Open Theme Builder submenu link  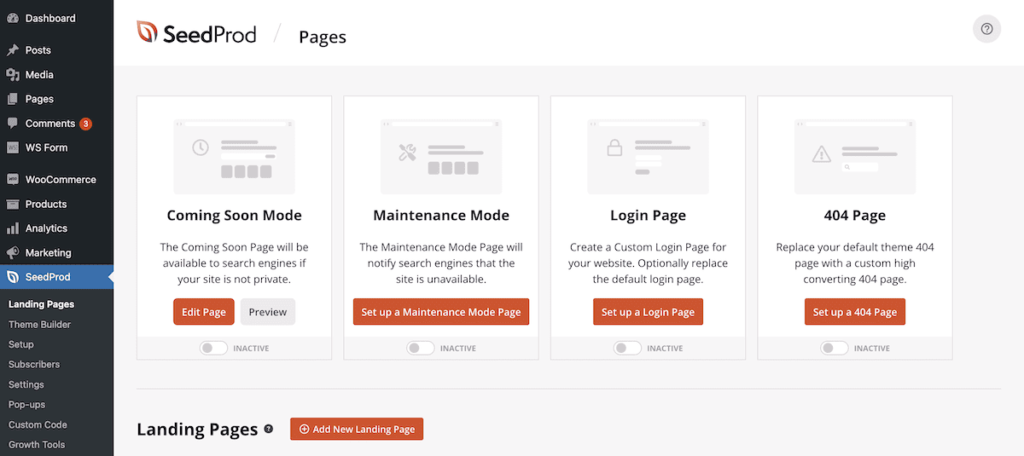pyautogui.click(x=40, y=324)
